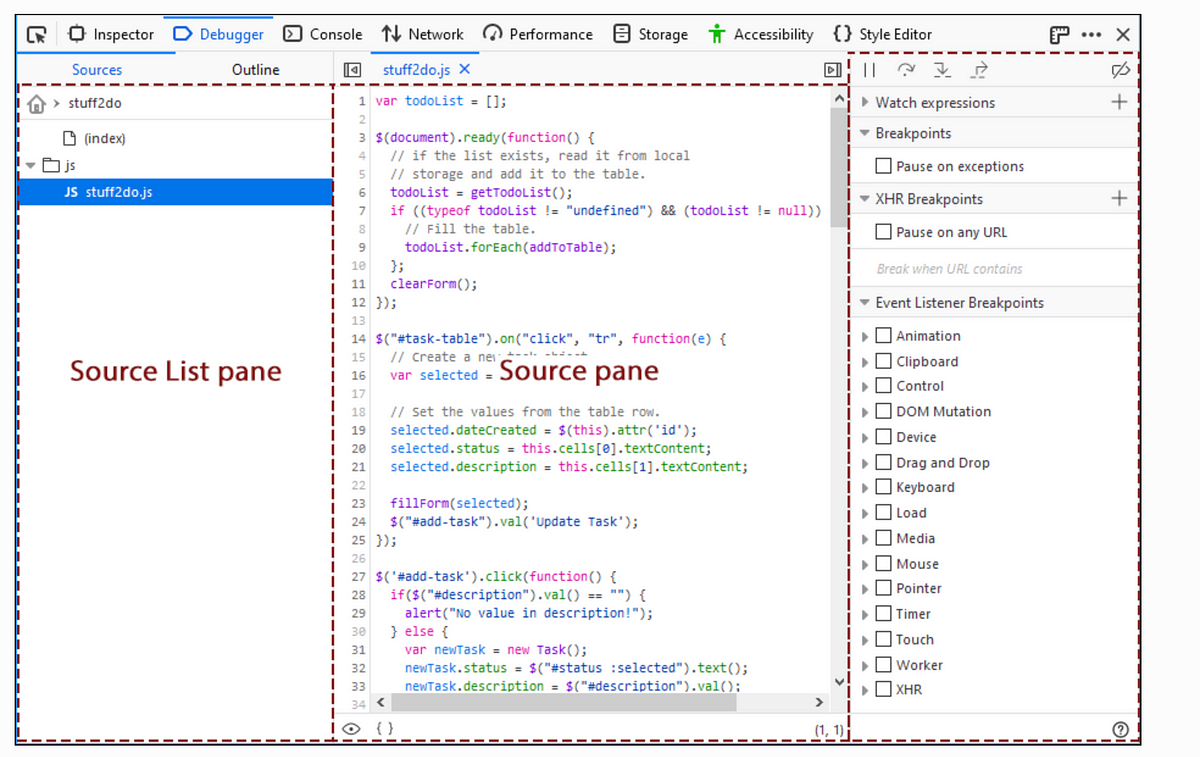This screenshot has height=757, width=1200.
Task: Open the DevTools more options menu
Action: [1091, 34]
